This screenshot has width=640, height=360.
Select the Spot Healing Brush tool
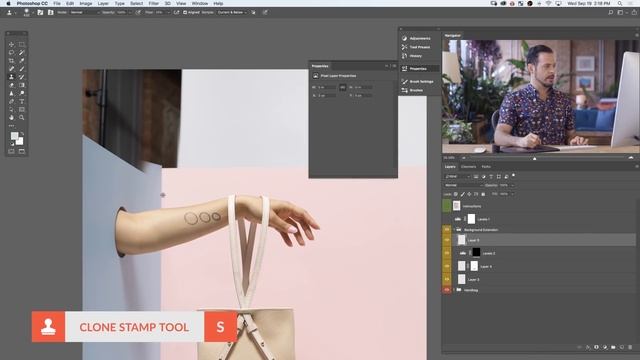pos(11,69)
